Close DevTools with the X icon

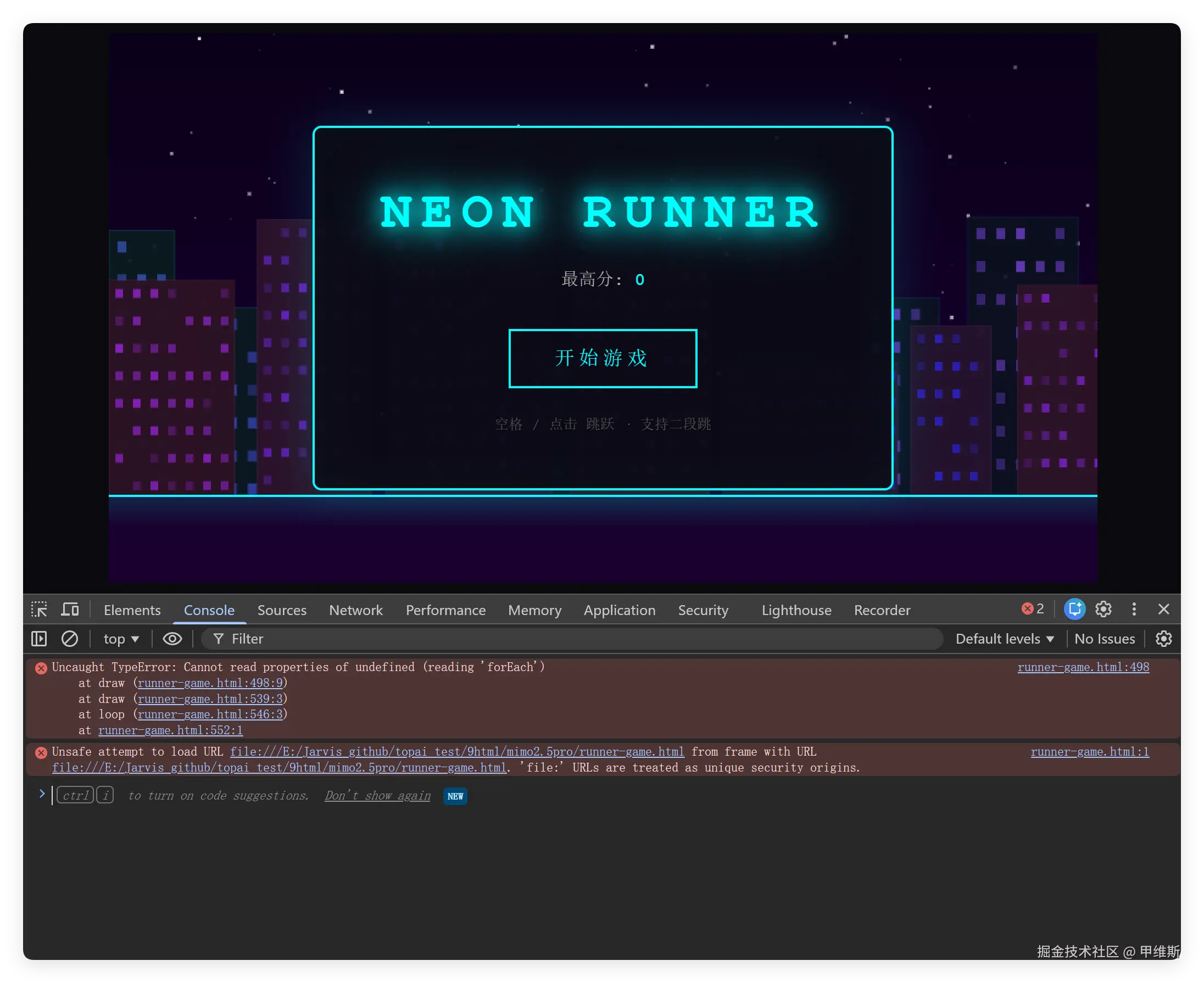click(x=1164, y=609)
